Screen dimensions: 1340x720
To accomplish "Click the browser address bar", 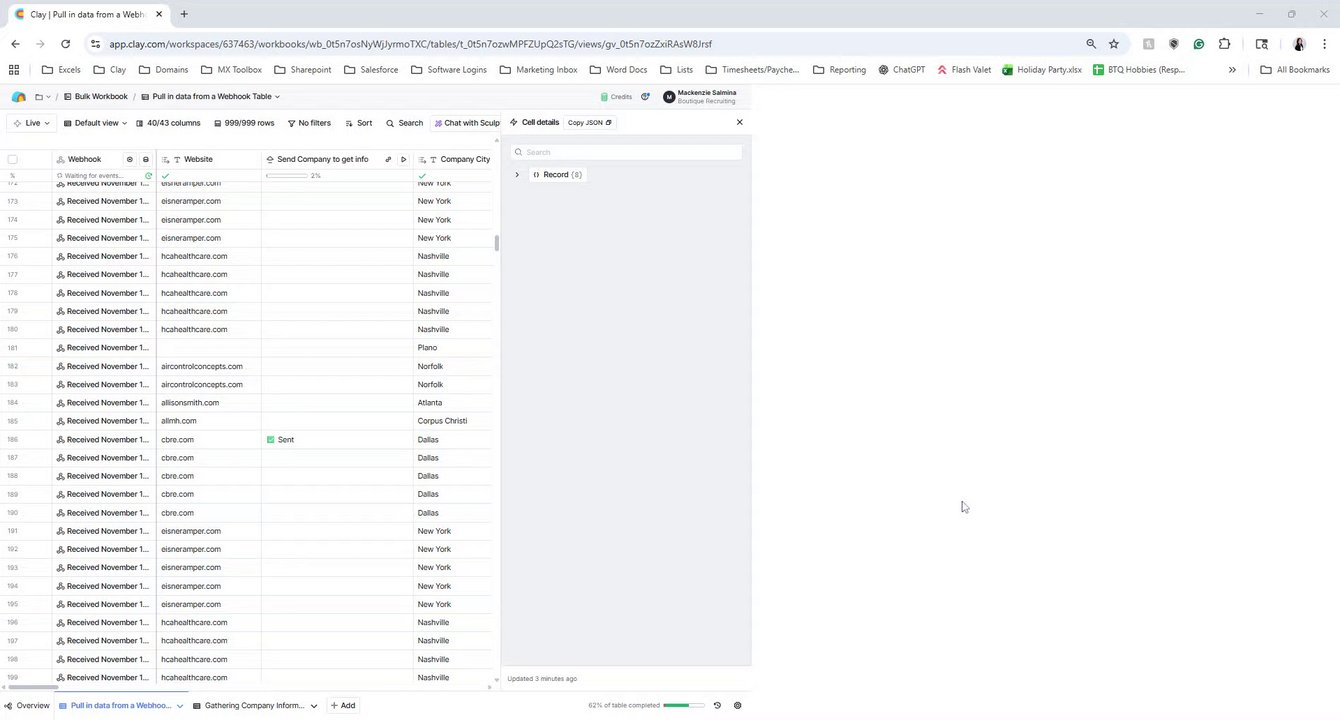I will (590, 44).
